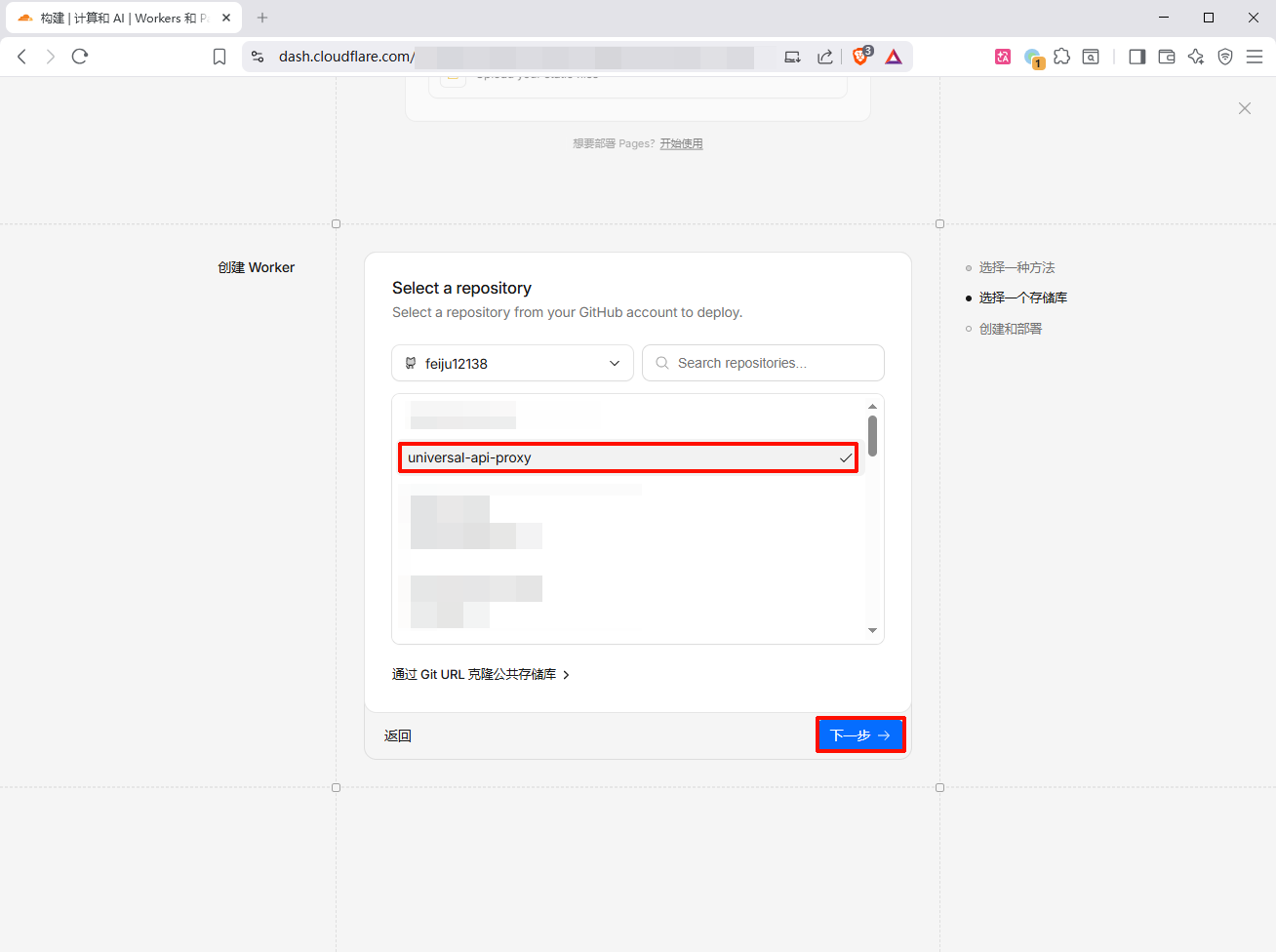Reload the Cloudflare dashboard page
Image resolution: width=1276 pixels, height=952 pixels.
(80, 57)
